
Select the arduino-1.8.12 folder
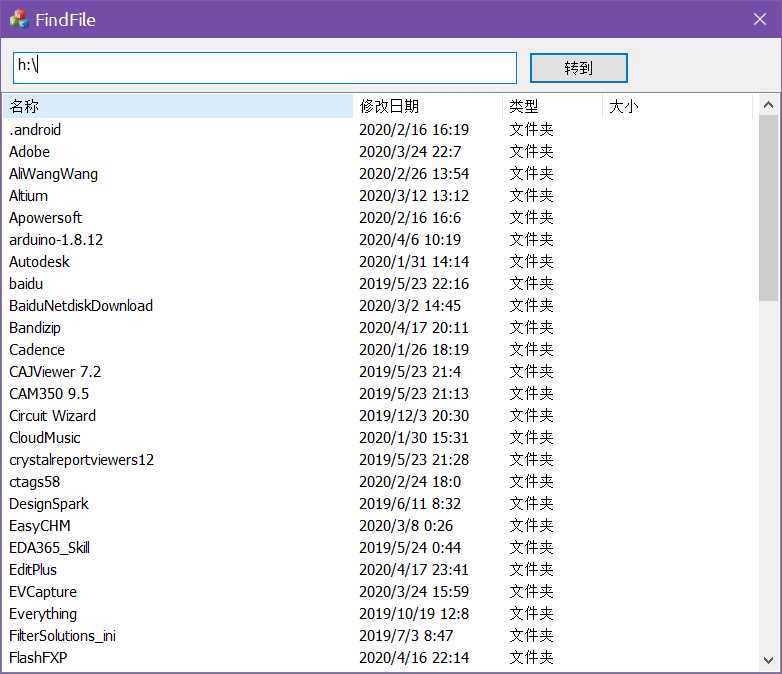[x=56, y=239]
